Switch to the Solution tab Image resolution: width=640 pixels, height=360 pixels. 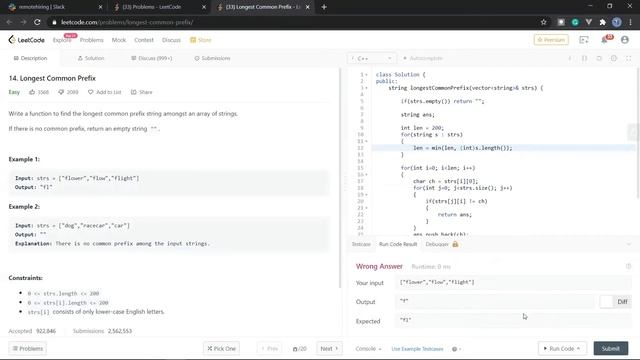91,58
